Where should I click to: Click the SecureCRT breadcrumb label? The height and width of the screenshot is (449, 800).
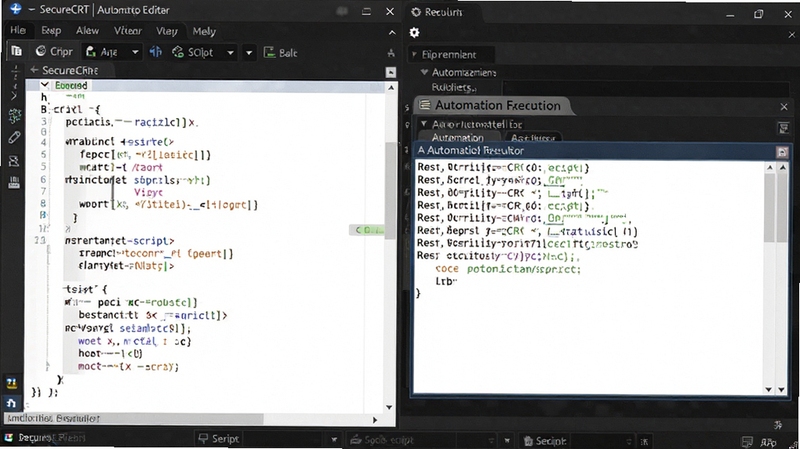coord(70,70)
